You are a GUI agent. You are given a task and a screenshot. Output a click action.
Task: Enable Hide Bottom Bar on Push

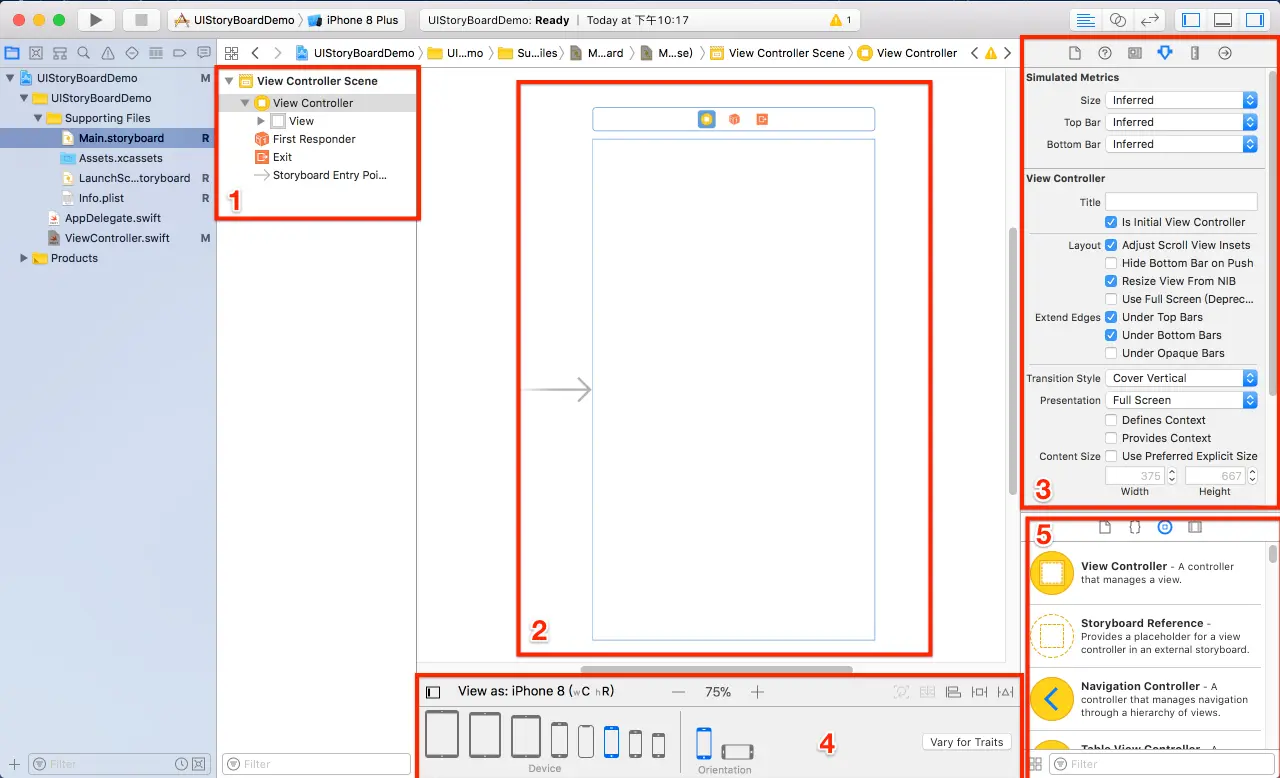point(1111,263)
